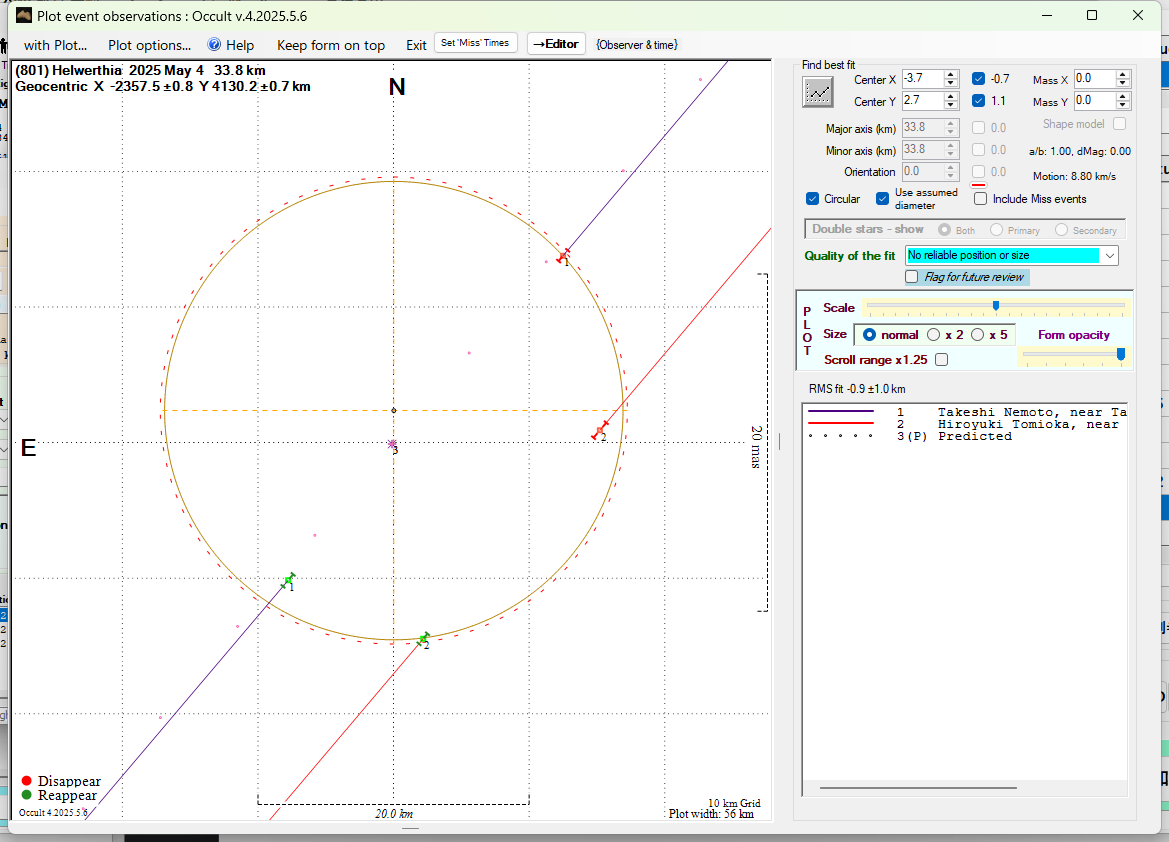Click the Scale slider handle

tap(996, 306)
